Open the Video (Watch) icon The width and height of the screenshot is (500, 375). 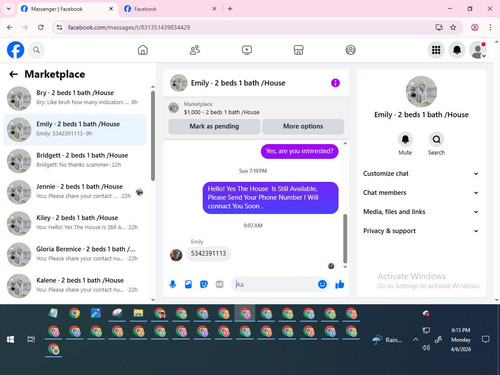[247, 50]
